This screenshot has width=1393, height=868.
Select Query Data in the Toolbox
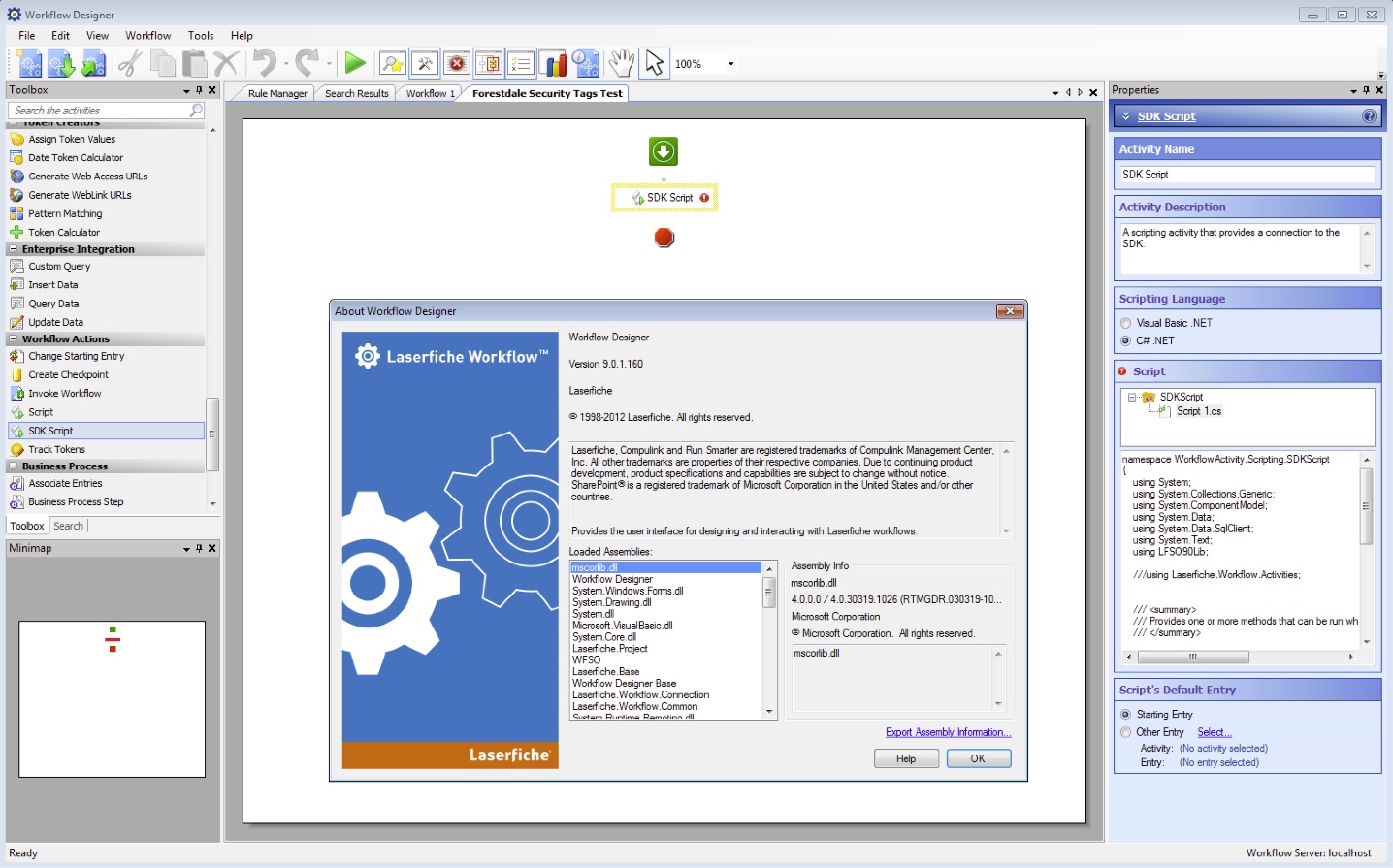tap(53, 304)
